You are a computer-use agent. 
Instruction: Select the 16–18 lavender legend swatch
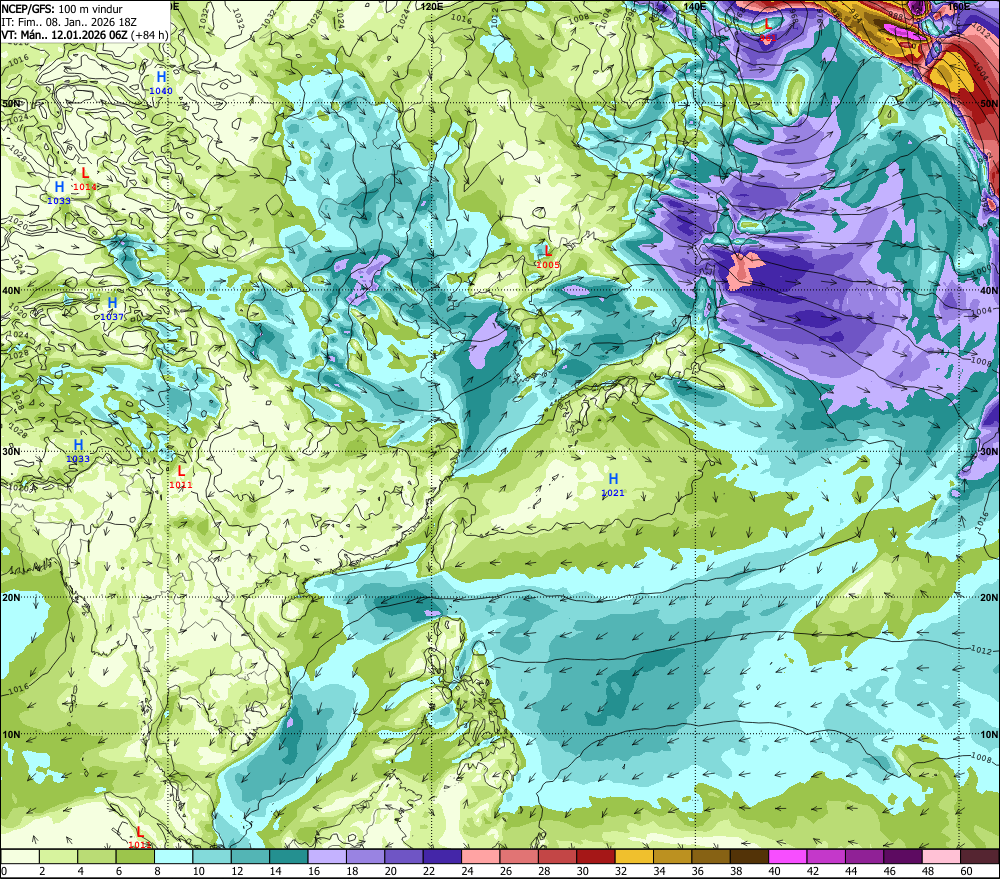click(327, 856)
